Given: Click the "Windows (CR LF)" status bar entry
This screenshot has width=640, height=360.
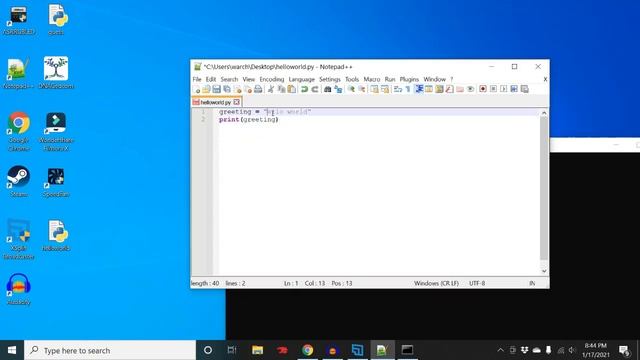Looking at the screenshot, I should 436,283.
